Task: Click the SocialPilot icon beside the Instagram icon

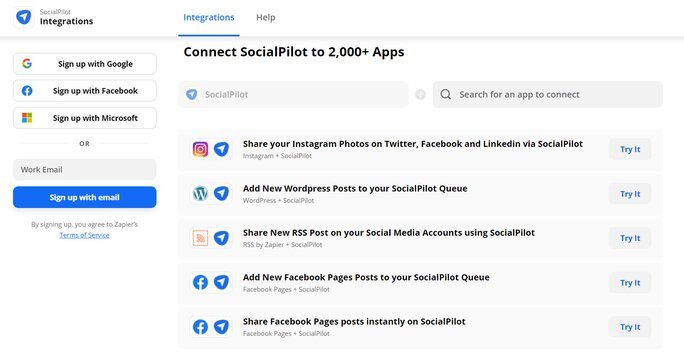Action: click(221, 149)
